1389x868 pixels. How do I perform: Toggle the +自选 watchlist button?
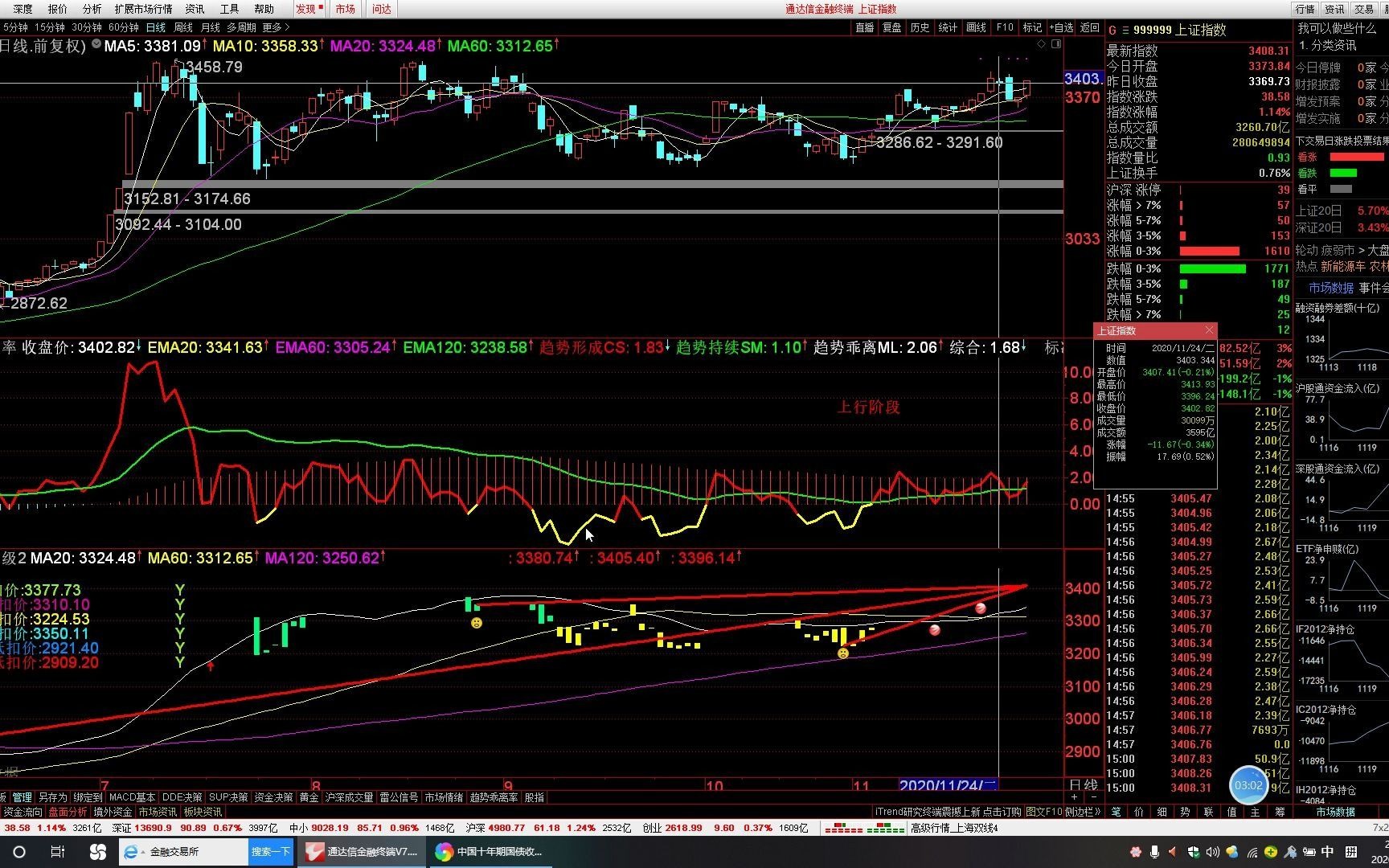(1061, 27)
